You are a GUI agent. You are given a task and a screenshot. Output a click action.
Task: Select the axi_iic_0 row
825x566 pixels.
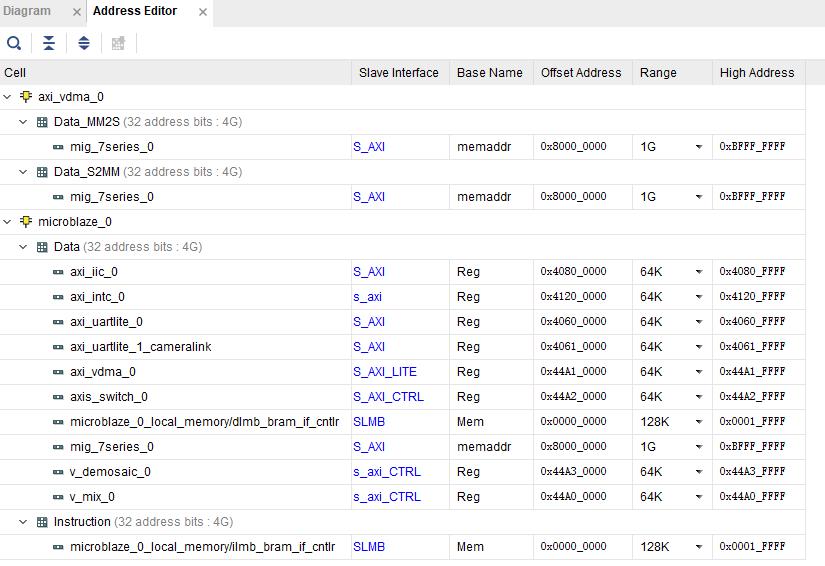[x=403, y=272]
